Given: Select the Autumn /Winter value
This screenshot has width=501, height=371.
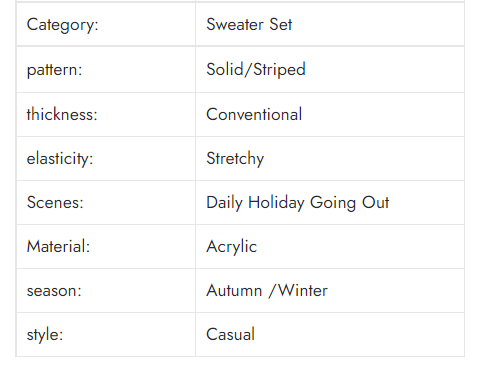Looking at the screenshot, I should [x=267, y=290].
